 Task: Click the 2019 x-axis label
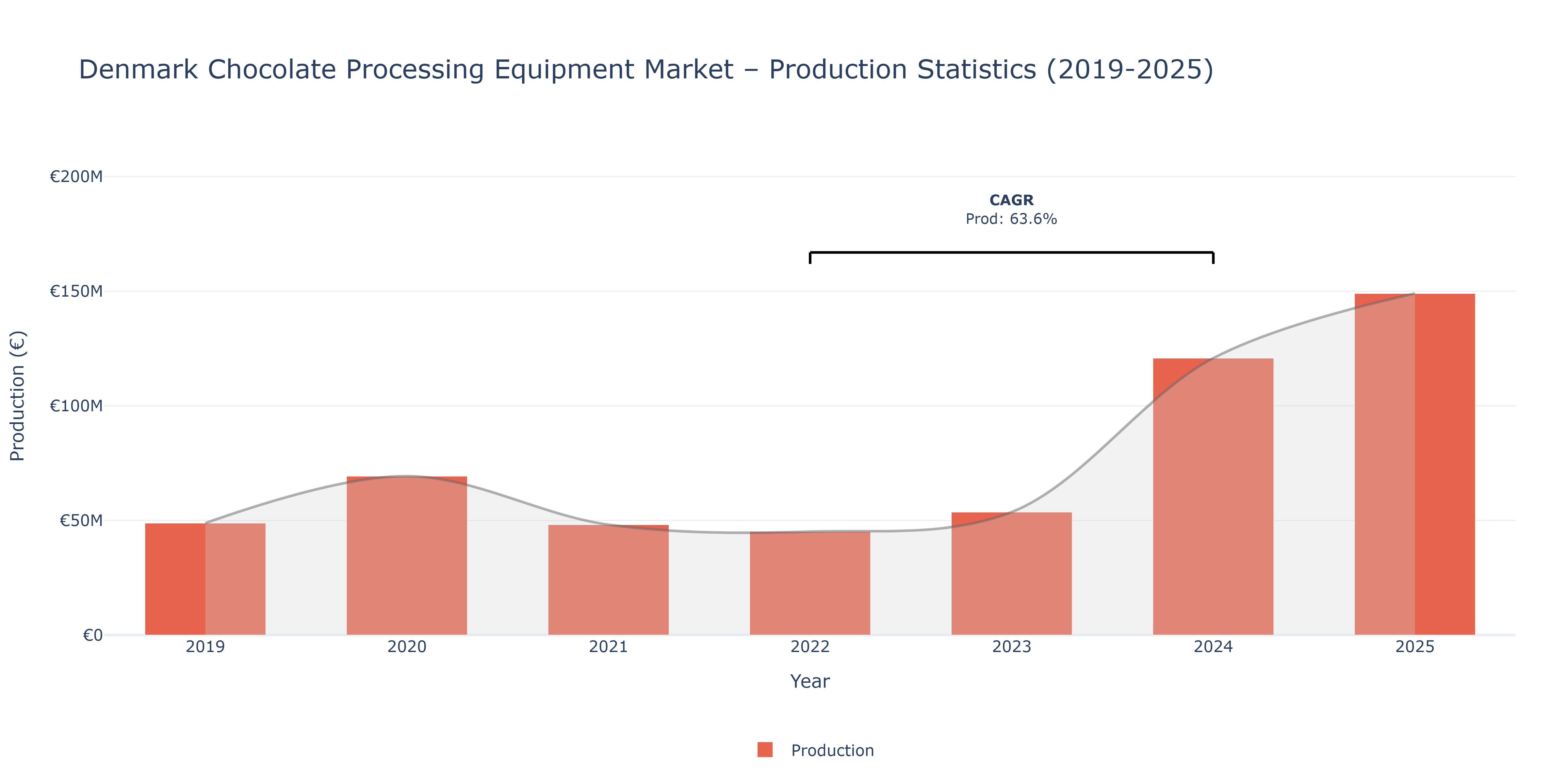[x=205, y=646]
